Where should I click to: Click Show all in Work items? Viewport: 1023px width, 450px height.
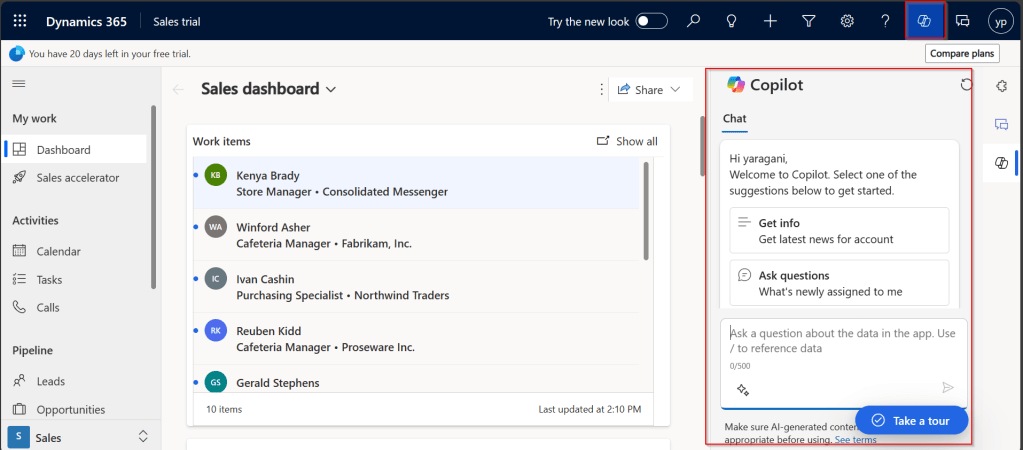pyautogui.click(x=627, y=141)
